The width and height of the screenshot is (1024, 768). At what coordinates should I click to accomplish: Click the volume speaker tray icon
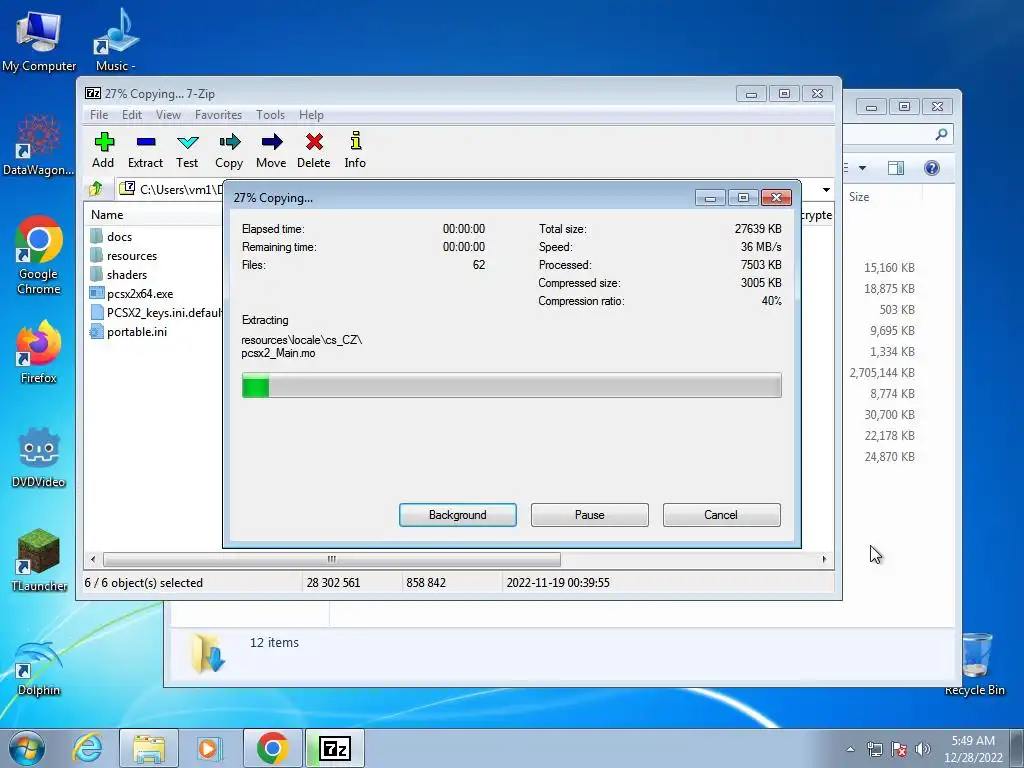click(923, 749)
